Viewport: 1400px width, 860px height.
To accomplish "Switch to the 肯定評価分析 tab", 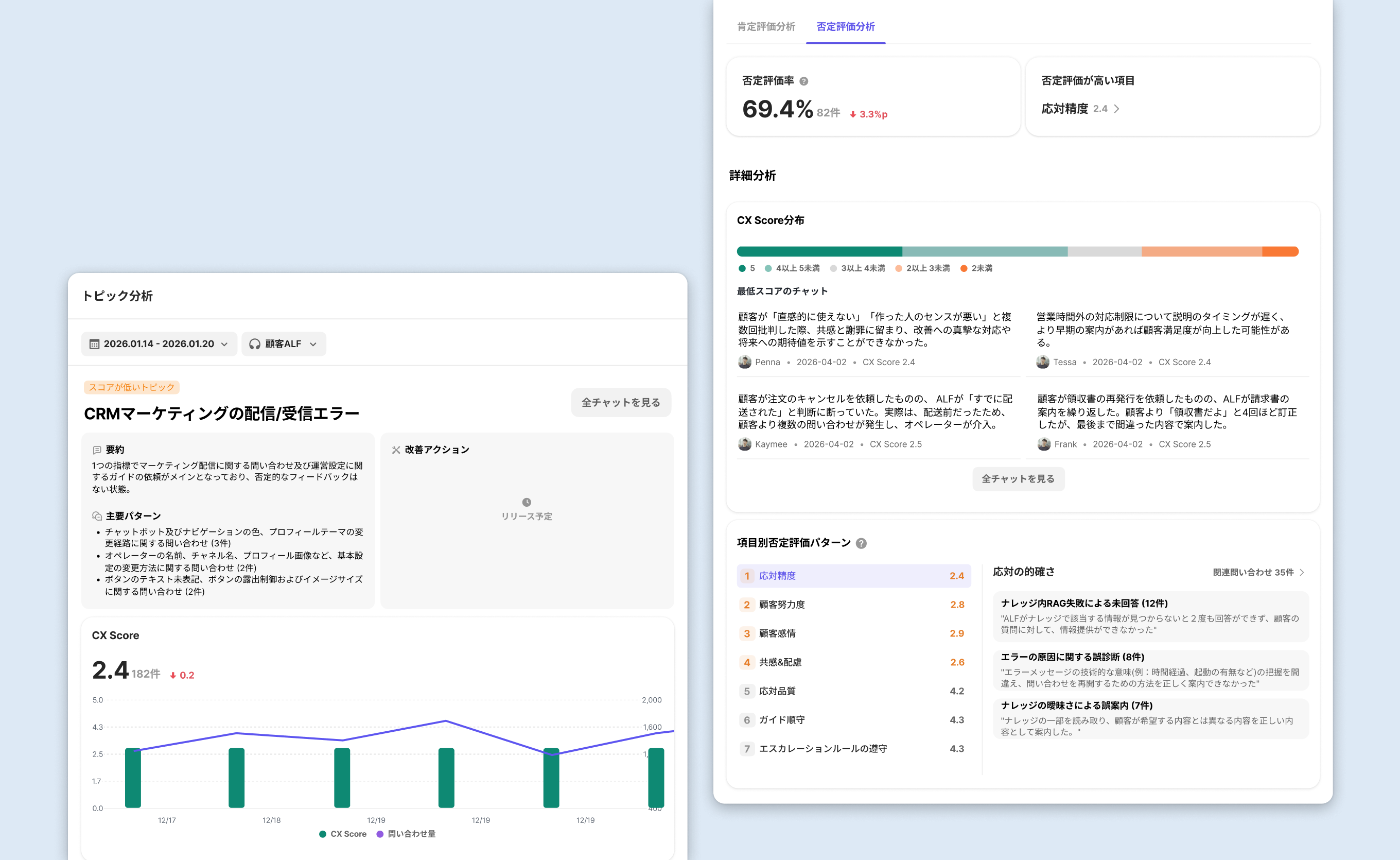I will (766, 27).
